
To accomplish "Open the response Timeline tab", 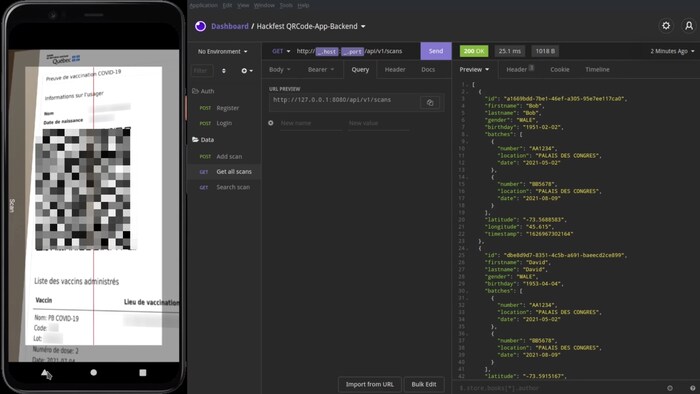I will click(597, 70).
